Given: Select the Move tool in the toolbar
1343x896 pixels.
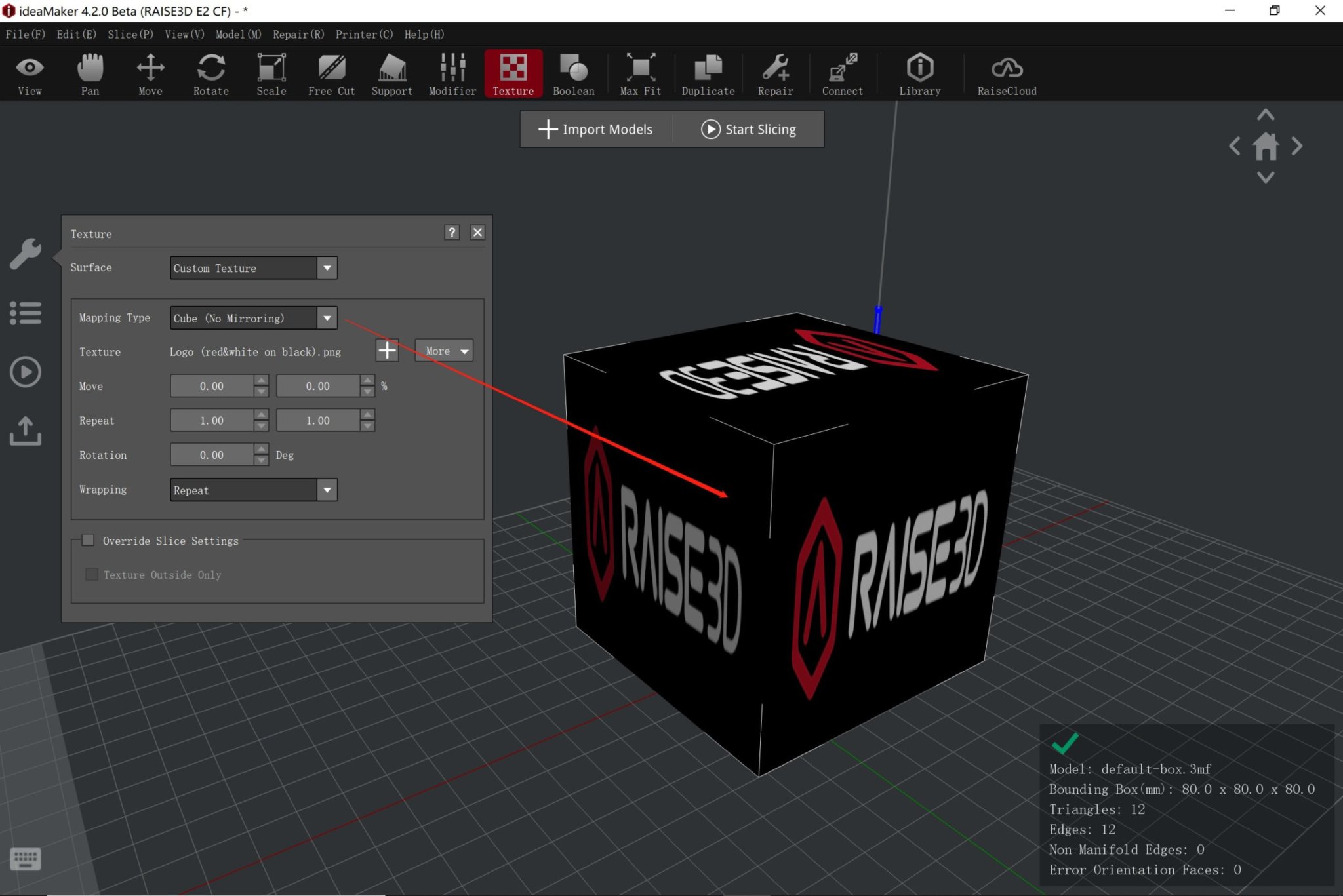Looking at the screenshot, I should [150, 74].
